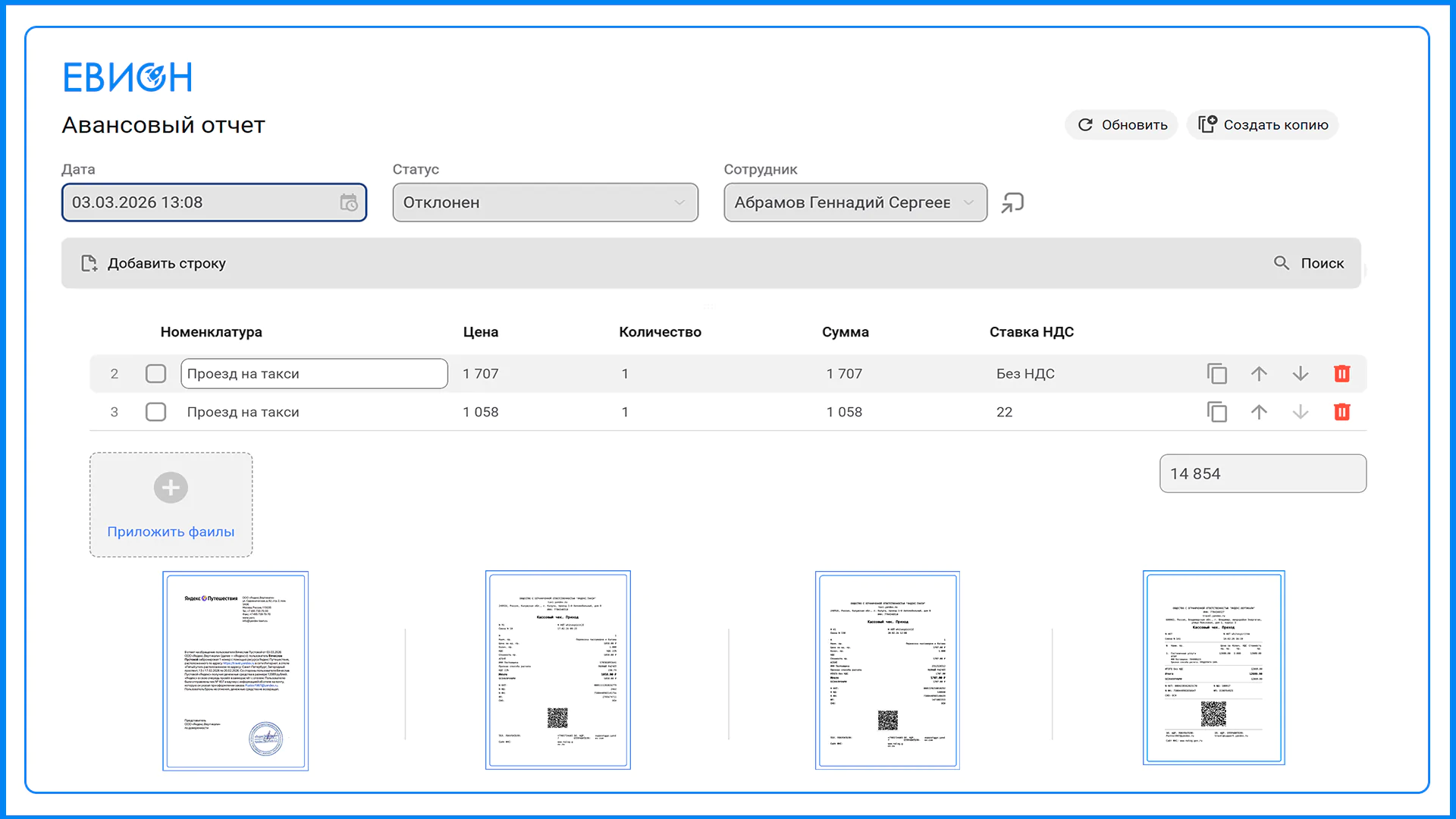Click the sum 1 707 in row 2
The height and width of the screenshot is (819, 1456).
click(844, 374)
